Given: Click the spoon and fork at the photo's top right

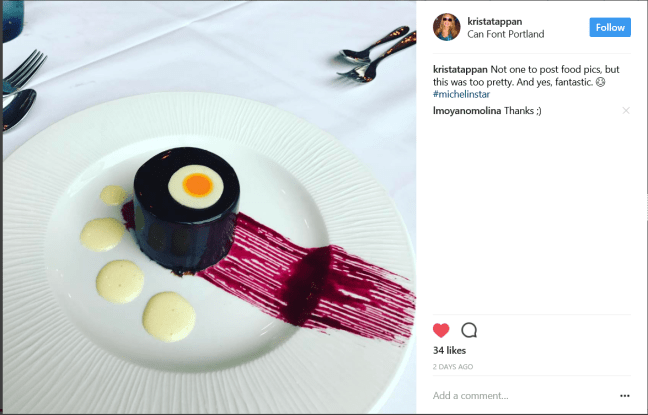Looking at the screenshot, I should pos(376,54).
